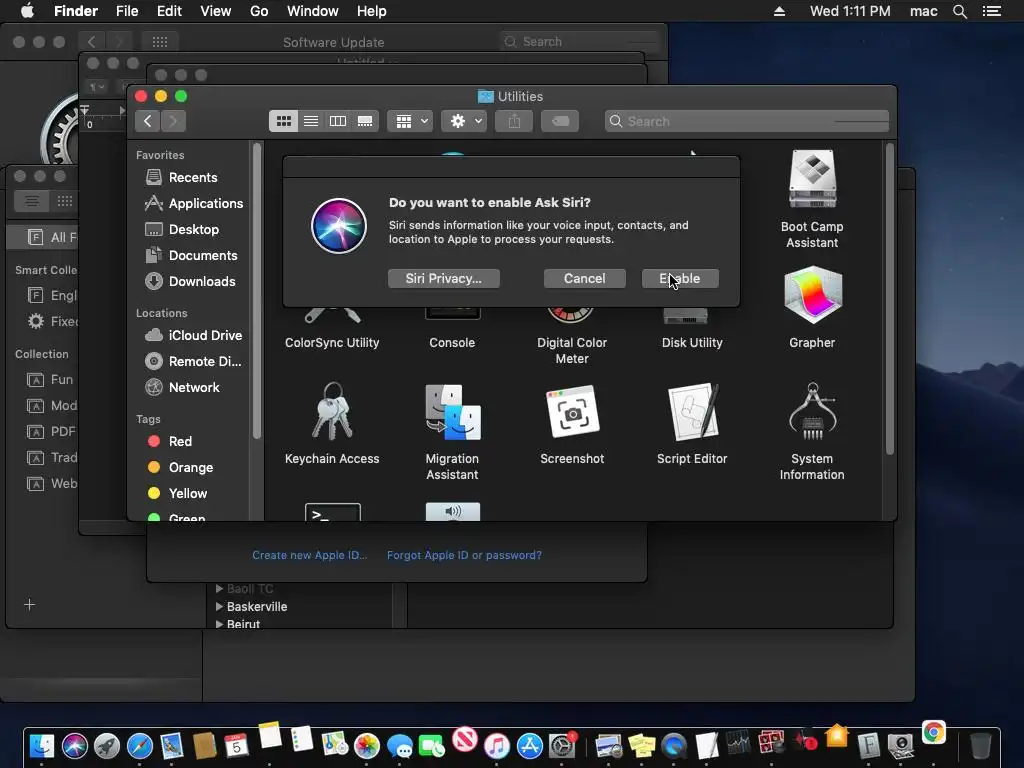Open Trash in the Dock
This screenshot has height=768, width=1024.
[x=980, y=745]
